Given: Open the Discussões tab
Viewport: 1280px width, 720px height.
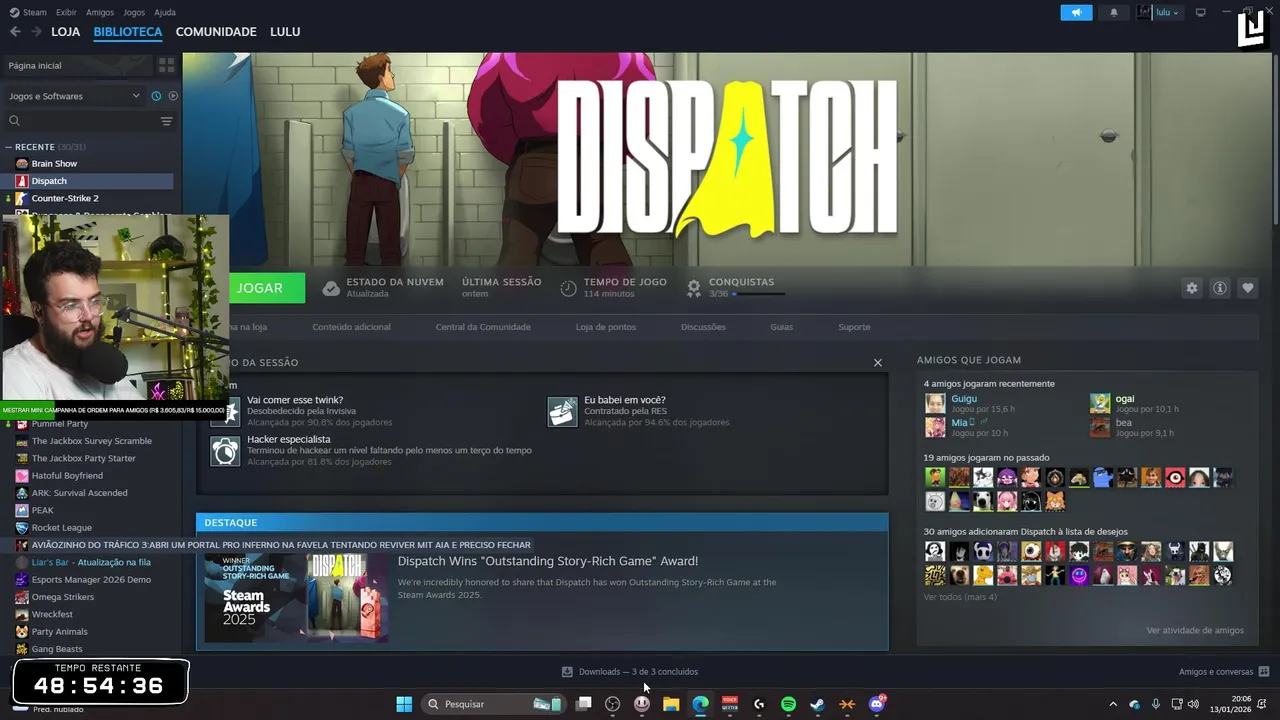Looking at the screenshot, I should pyautogui.click(x=703, y=327).
